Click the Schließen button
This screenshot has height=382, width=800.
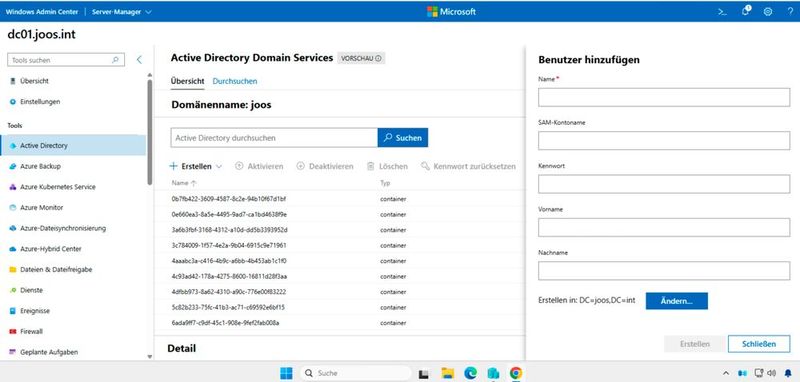[759, 344]
